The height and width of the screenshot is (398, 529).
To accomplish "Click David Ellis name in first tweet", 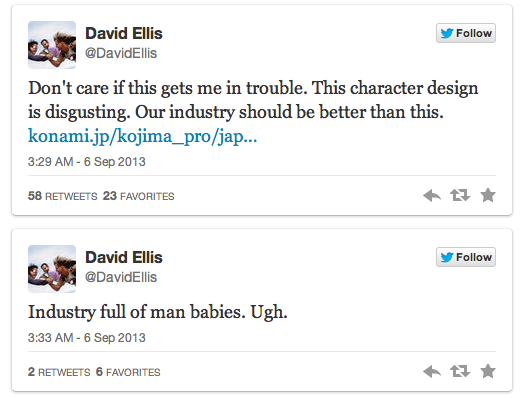I will (x=124, y=33).
